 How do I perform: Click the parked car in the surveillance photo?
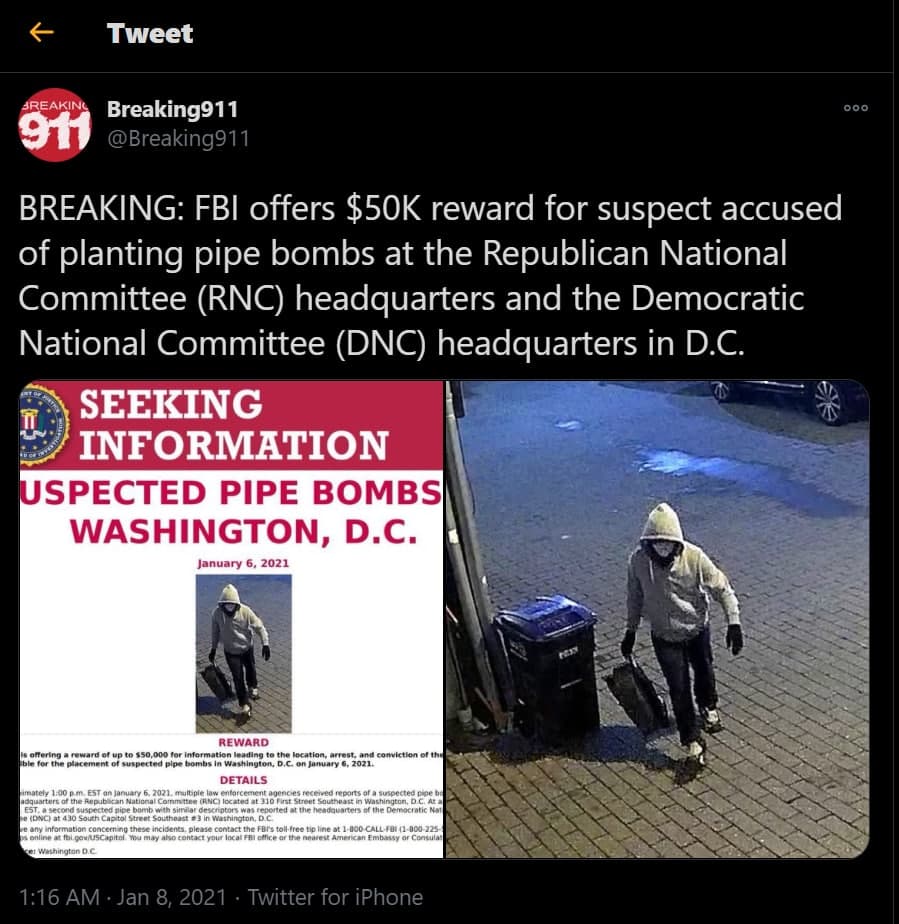pyautogui.click(x=789, y=400)
